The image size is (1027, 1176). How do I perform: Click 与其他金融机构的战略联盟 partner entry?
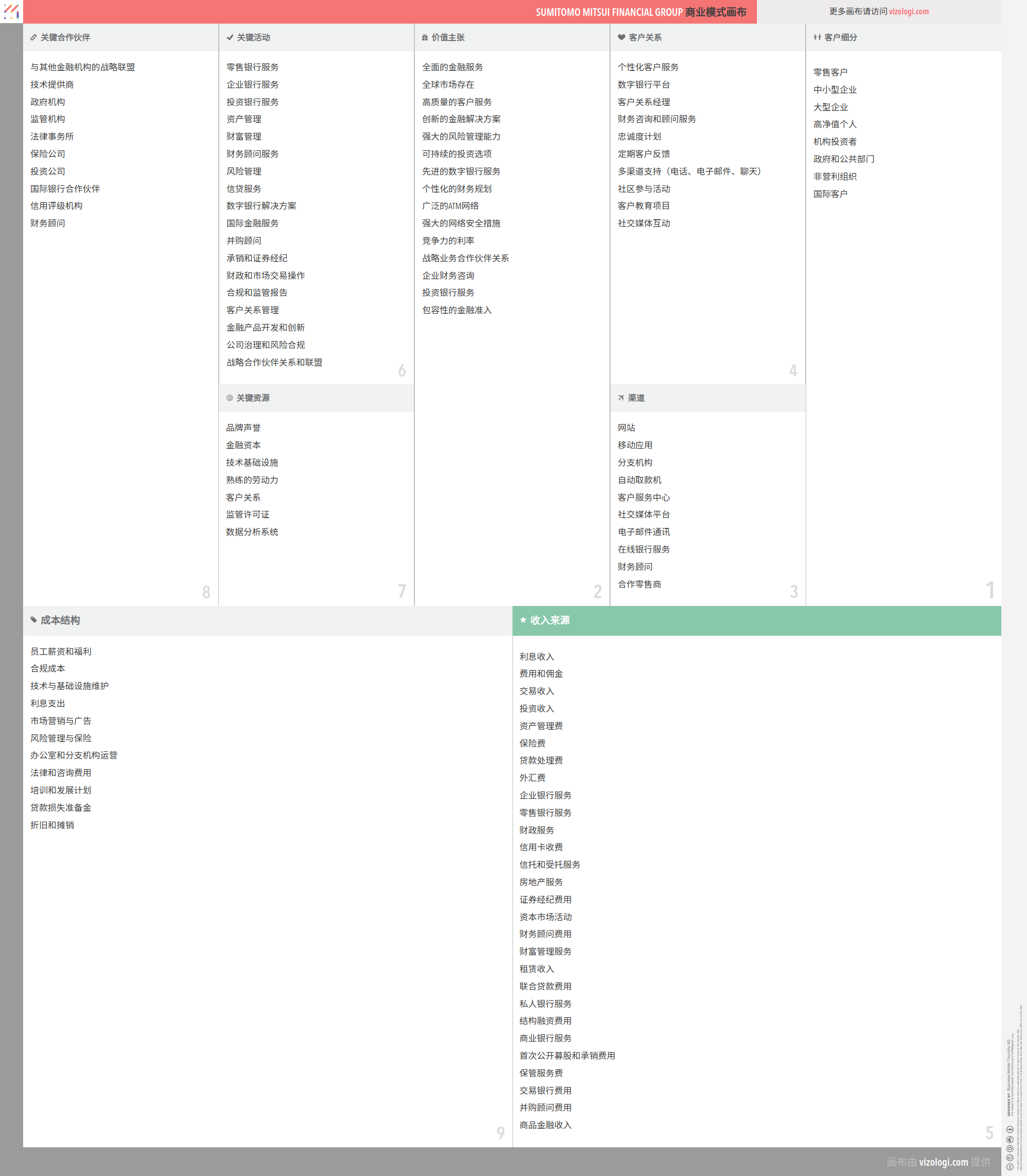coord(83,67)
